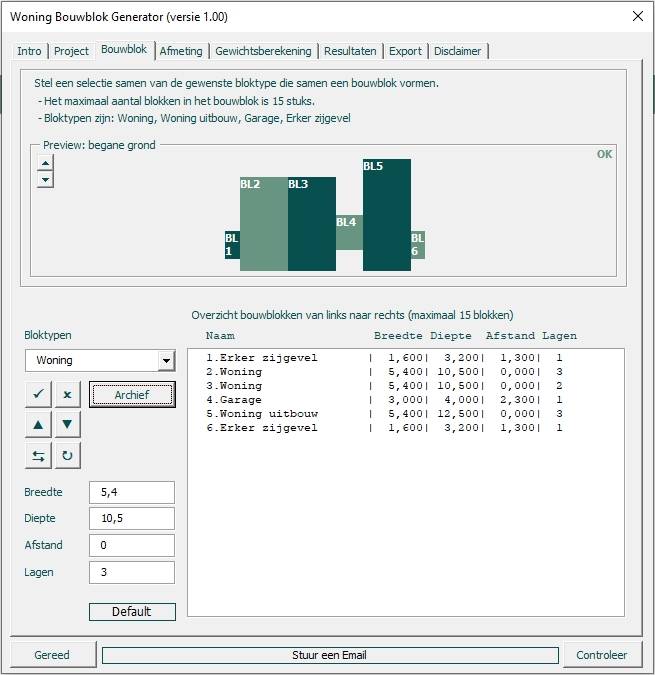Select the Bouwblok tab
Screen dimensions: 655x675
(124, 50)
